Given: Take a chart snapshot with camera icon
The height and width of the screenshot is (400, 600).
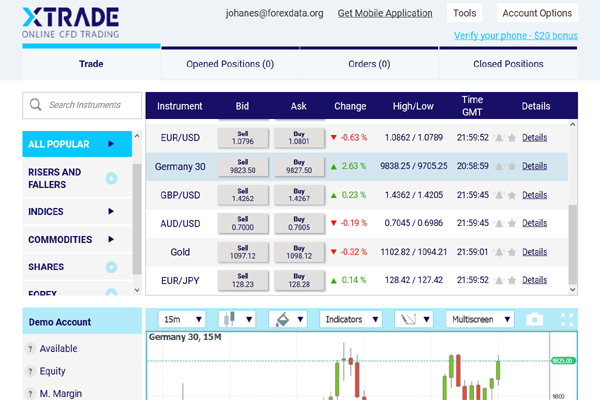Looking at the screenshot, I should pos(535,319).
